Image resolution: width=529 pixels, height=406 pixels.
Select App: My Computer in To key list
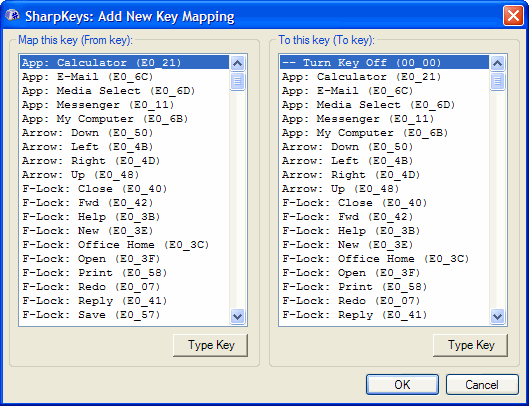[x=385, y=133]
